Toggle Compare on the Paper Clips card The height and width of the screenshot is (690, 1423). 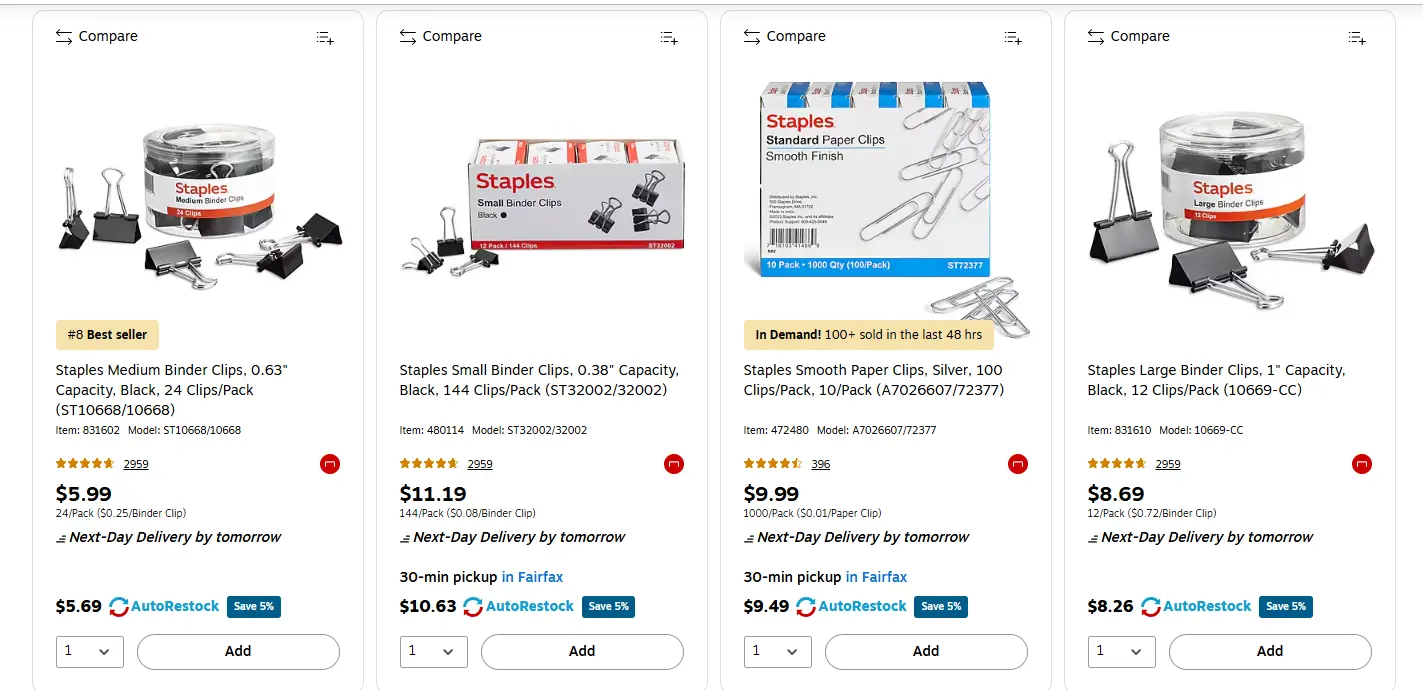(x=785, y=36)
